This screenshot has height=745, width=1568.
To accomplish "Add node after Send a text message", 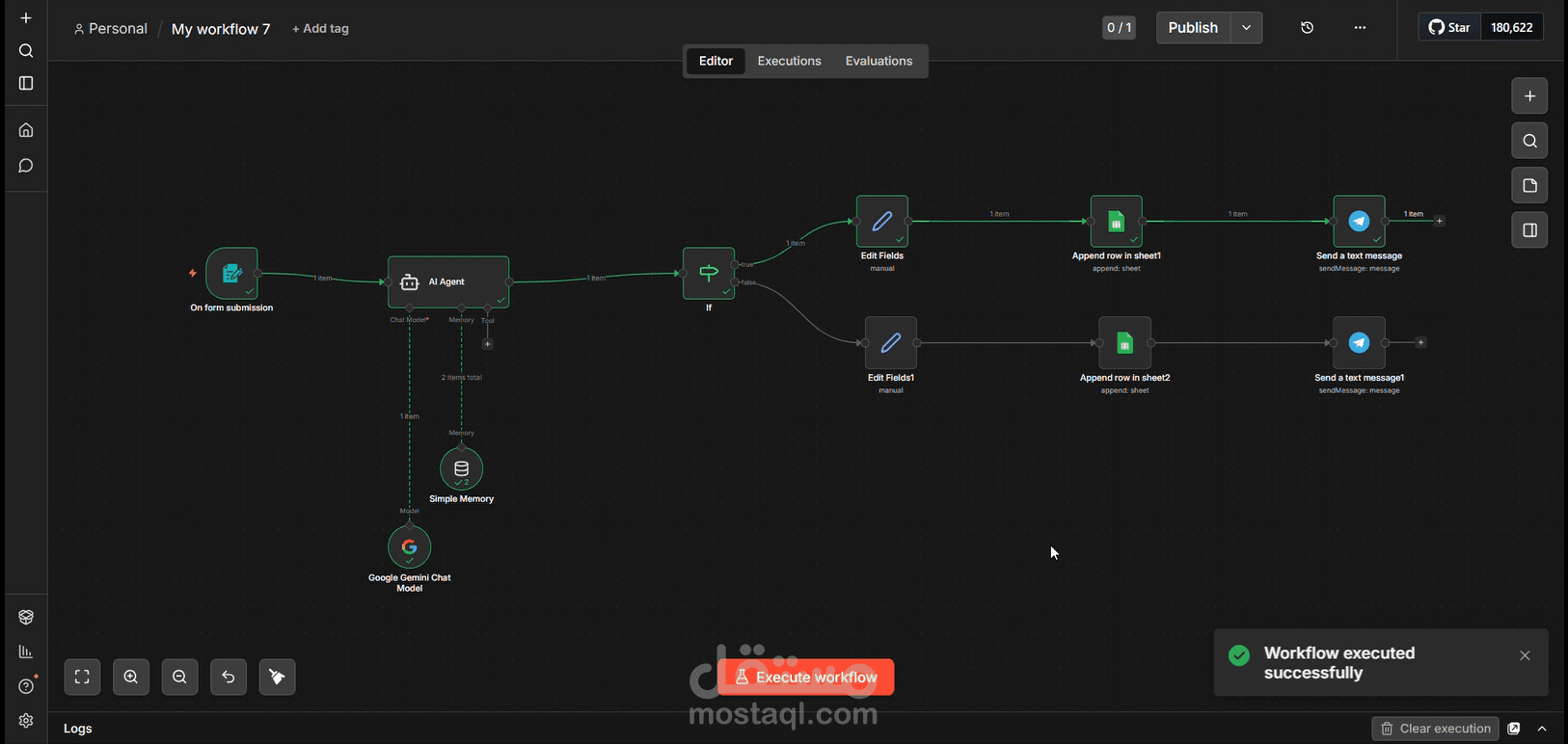I will [1440, 221].
